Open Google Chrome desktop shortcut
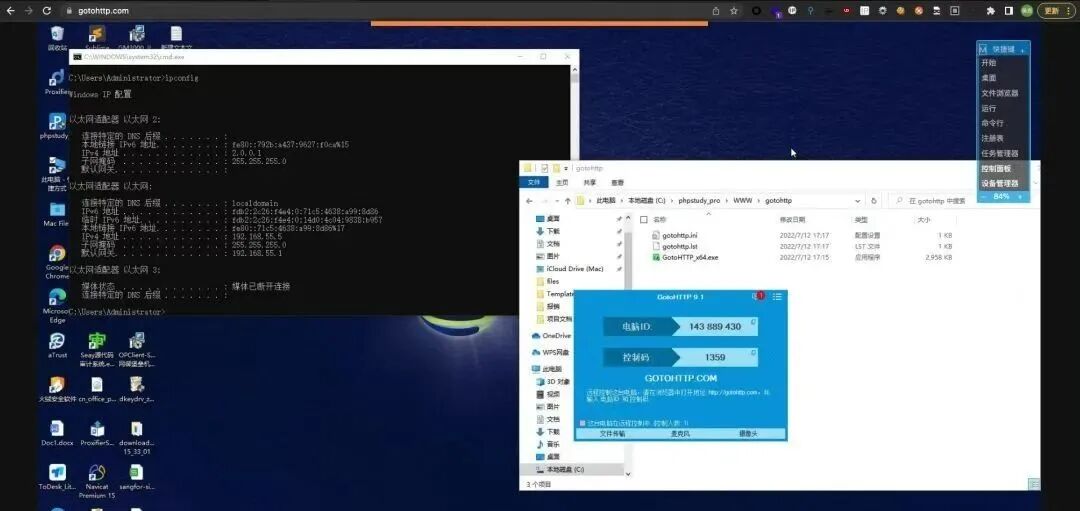 pos(57,262)
